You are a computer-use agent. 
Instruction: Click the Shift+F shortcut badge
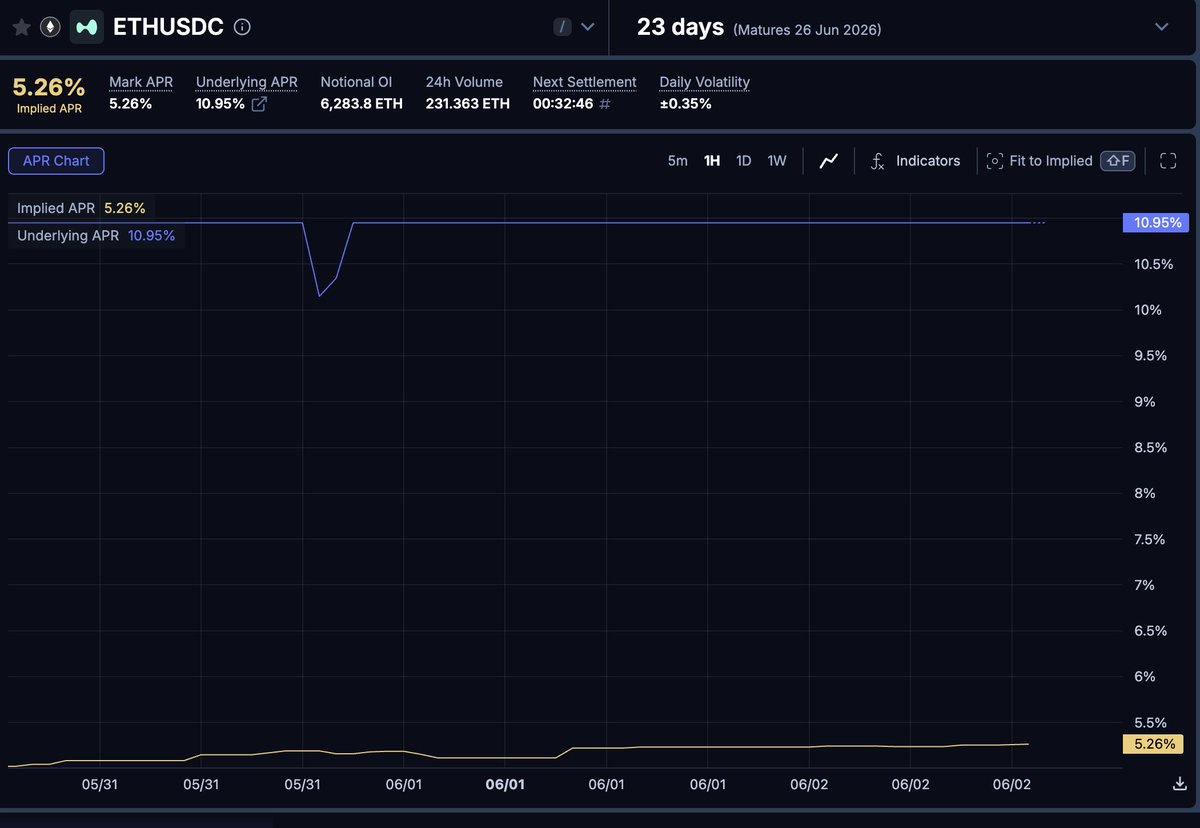[x=1118, y=161]
